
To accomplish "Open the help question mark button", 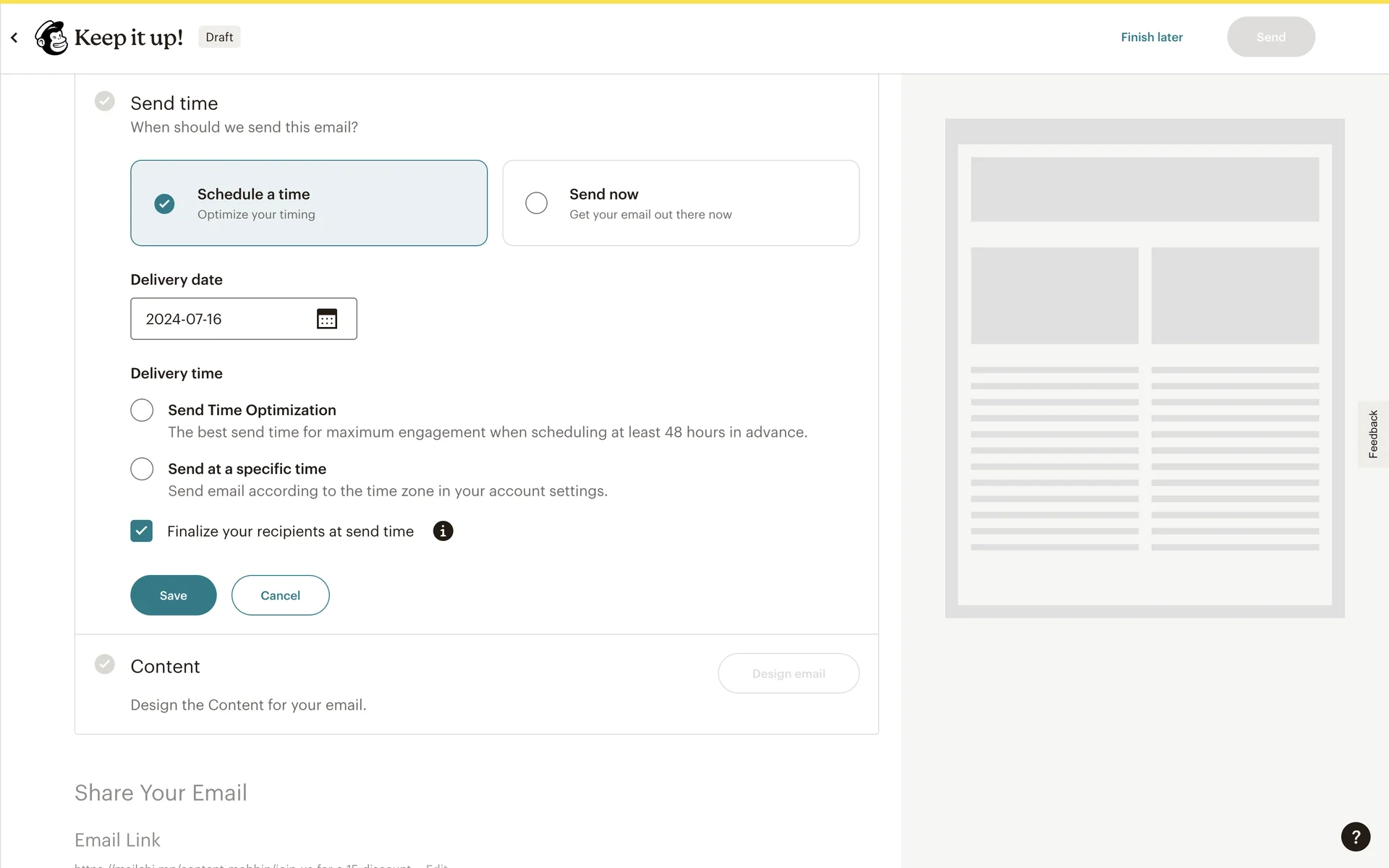I will tap(1355, 836).
